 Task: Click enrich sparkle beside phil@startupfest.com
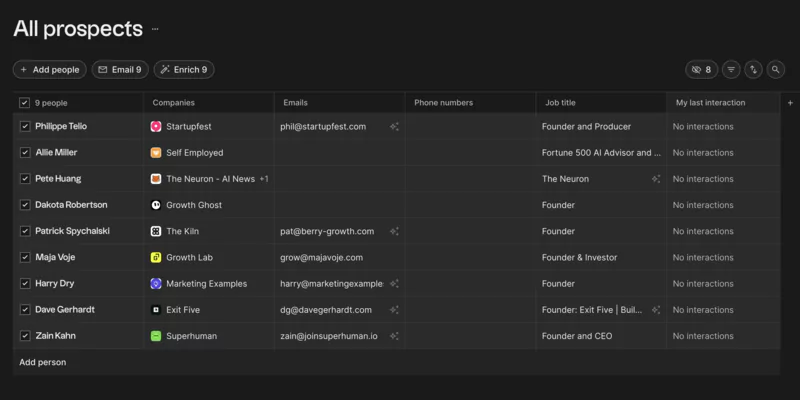point(394,127)
